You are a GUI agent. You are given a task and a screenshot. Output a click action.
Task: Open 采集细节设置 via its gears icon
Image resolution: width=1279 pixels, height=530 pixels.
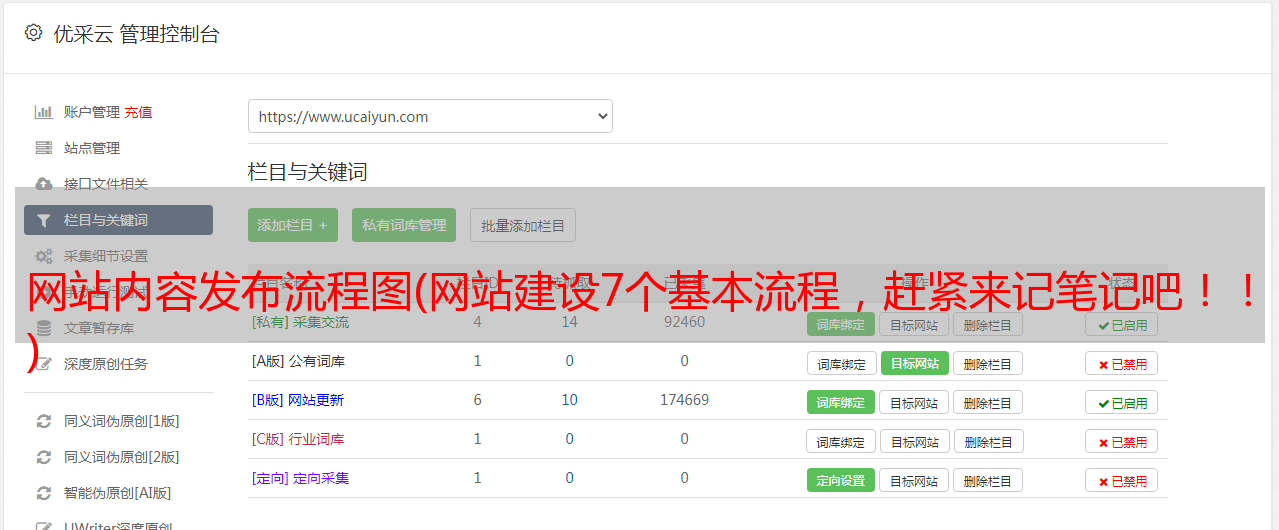(x=44, y=256)
